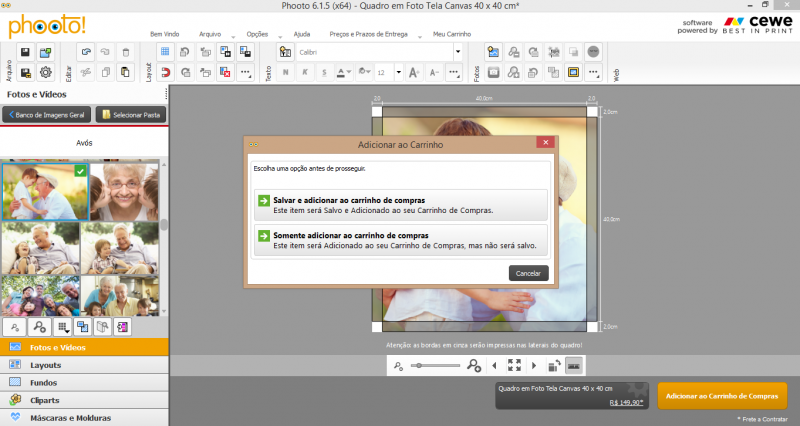Open the settings gear icon
Image resolution: width=800 pixels, height=426 pixels.
point(45,72)
